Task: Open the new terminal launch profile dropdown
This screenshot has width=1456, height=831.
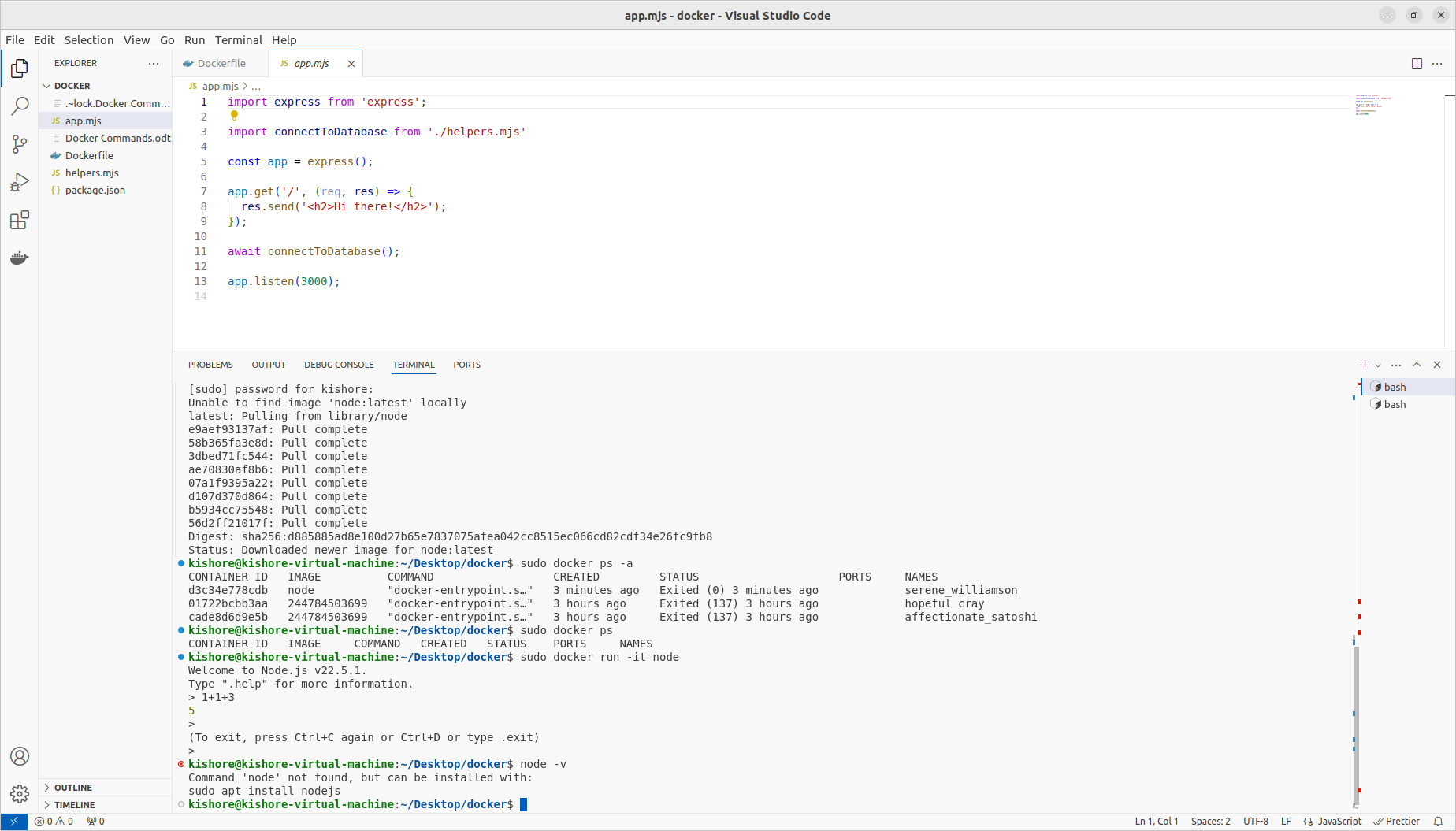Action: coord(1378,365)
